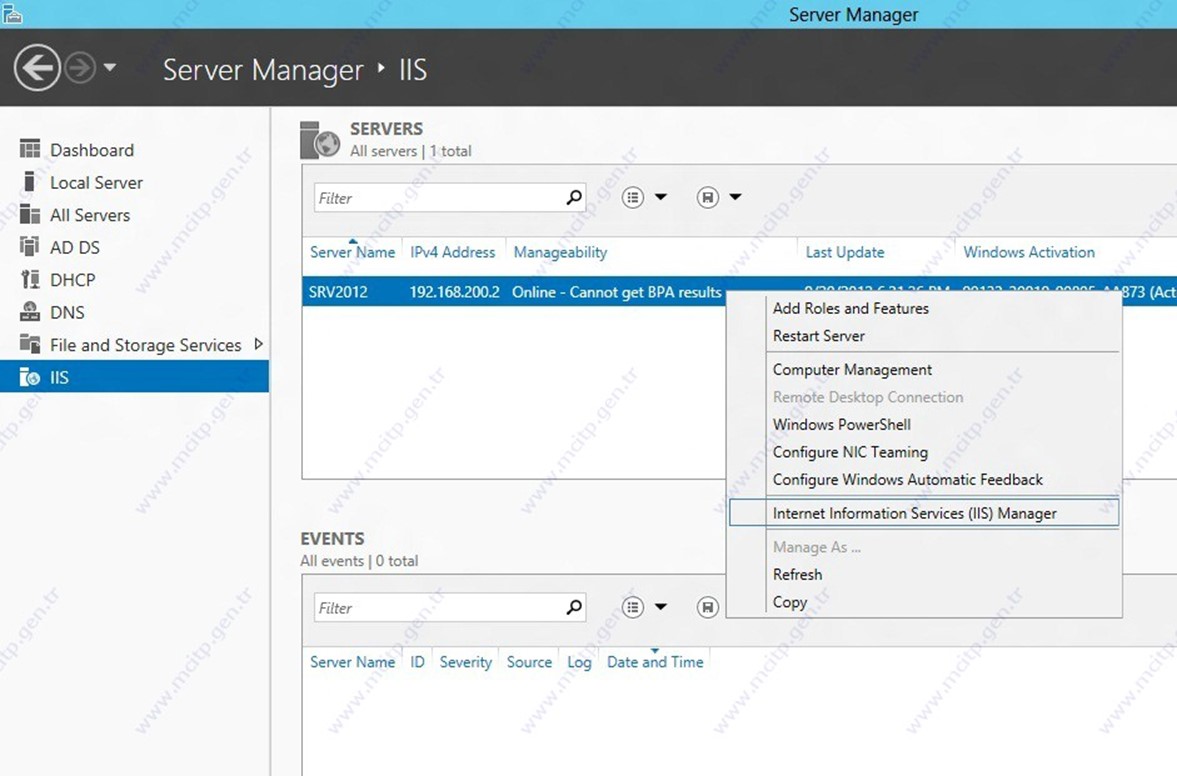Sort events by Log column
Viewport: 1177px width, 776px height.
point(579,663)
